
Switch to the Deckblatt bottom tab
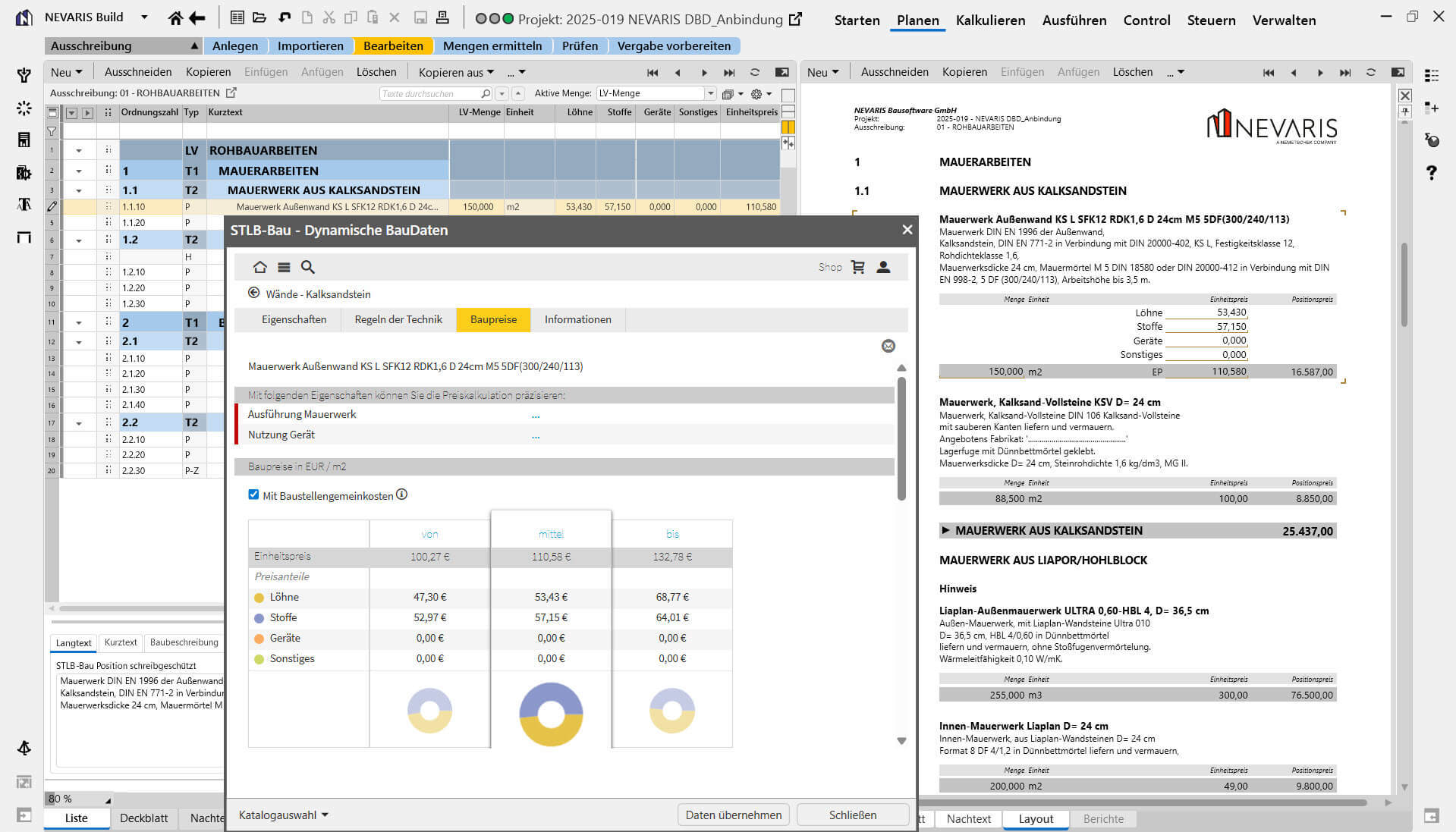(x=143, y=818)
